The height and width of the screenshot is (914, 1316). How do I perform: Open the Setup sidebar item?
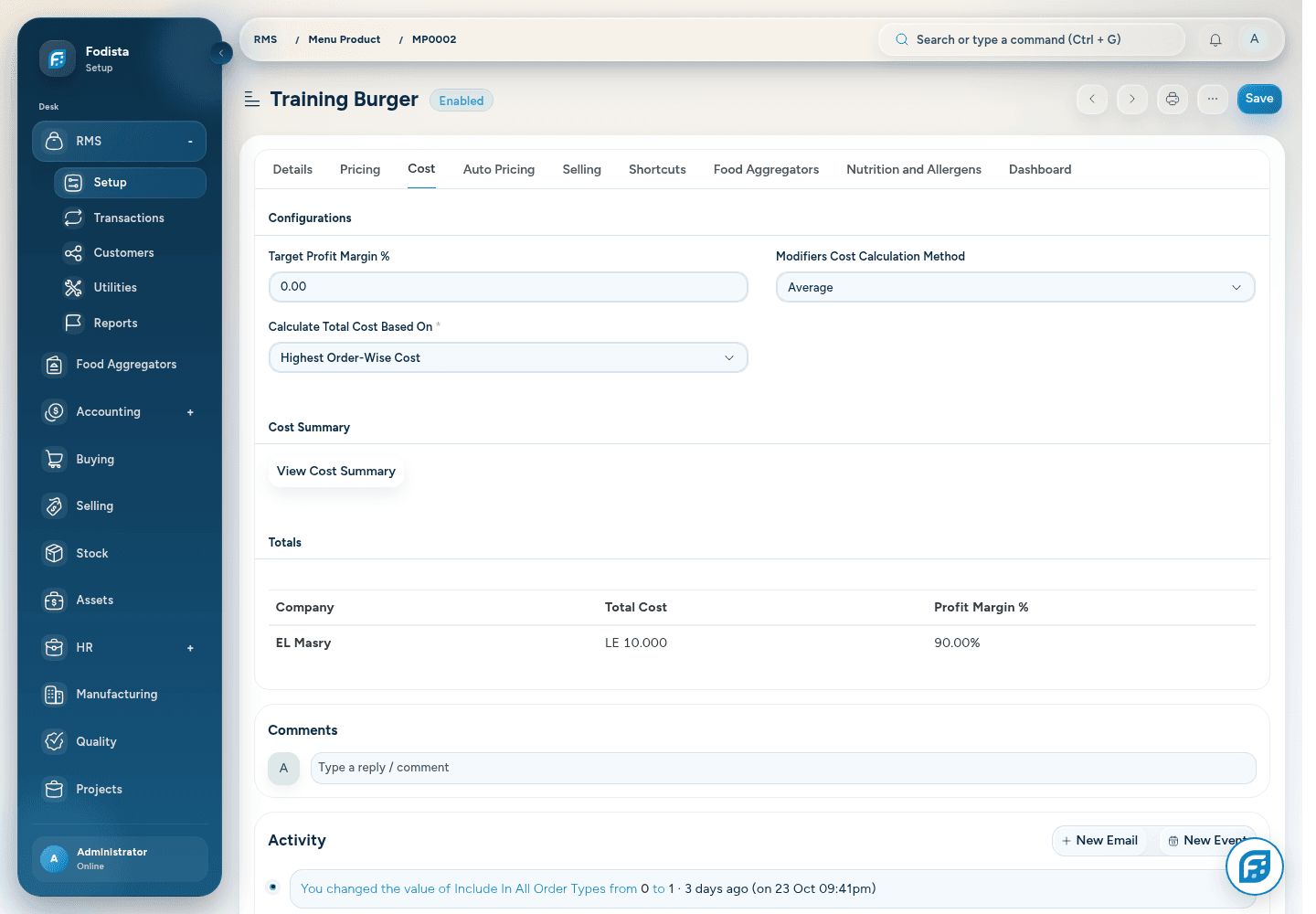[x=130, y=183]
